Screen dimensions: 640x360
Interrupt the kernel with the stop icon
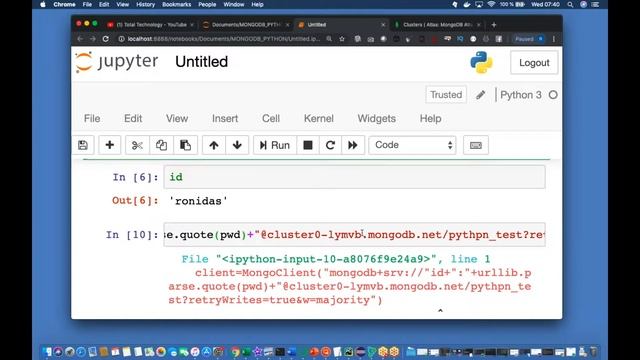[308, 145]
